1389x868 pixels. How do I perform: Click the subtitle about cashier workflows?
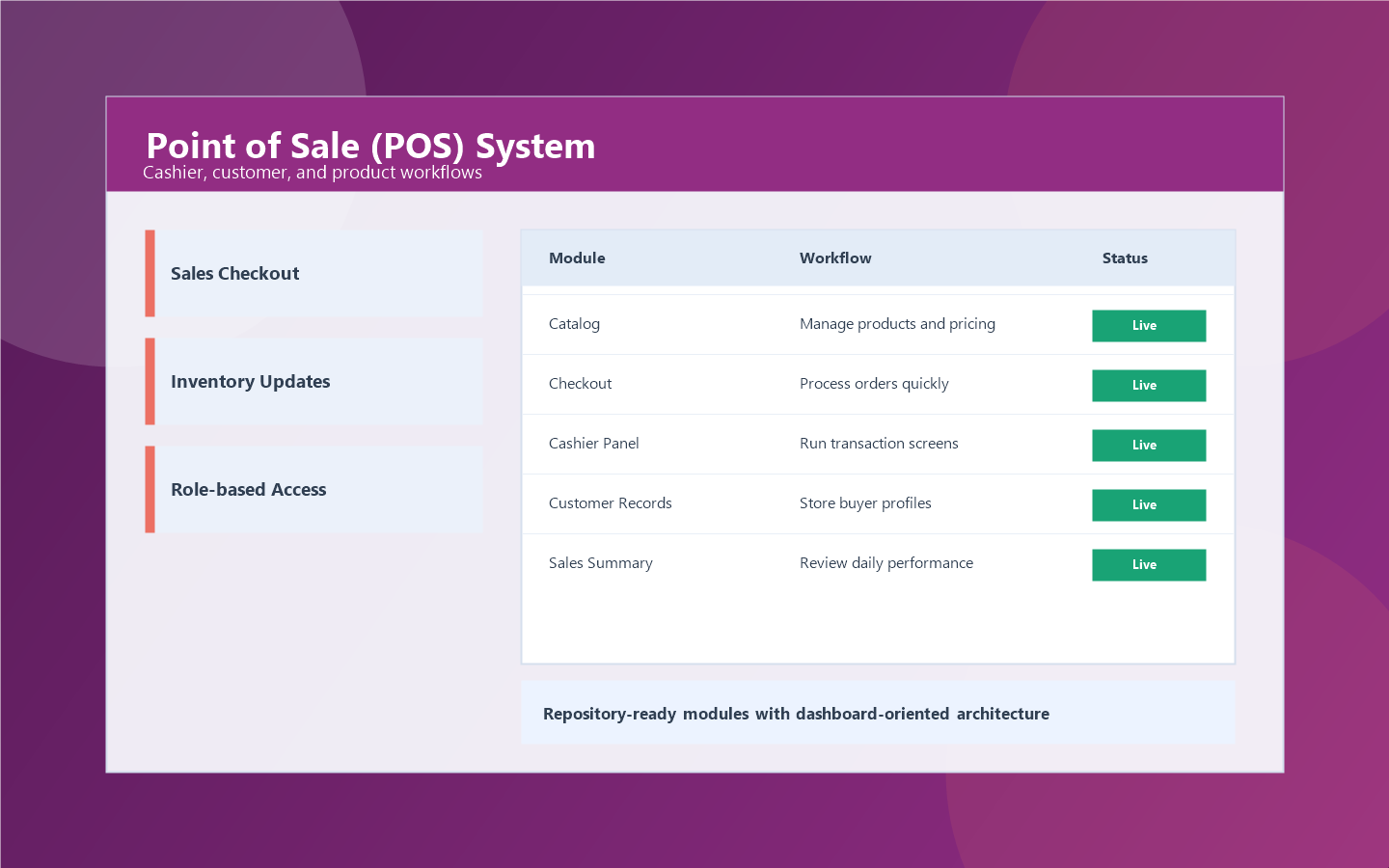tap(313, 172)
